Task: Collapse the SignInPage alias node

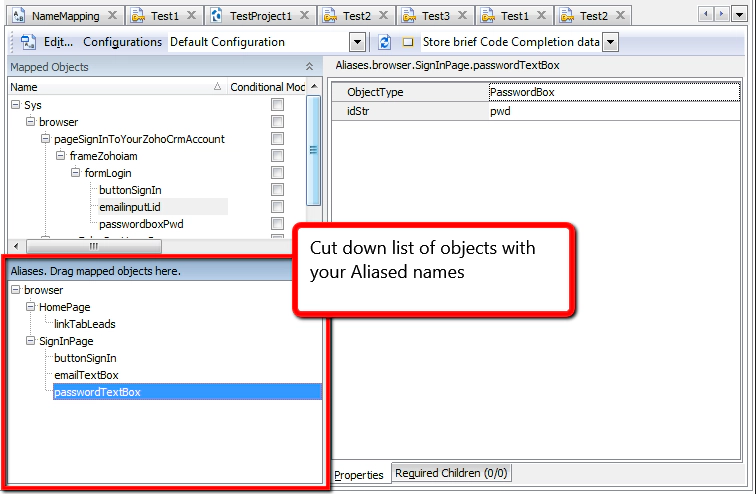Action: [x=30, y=341]
